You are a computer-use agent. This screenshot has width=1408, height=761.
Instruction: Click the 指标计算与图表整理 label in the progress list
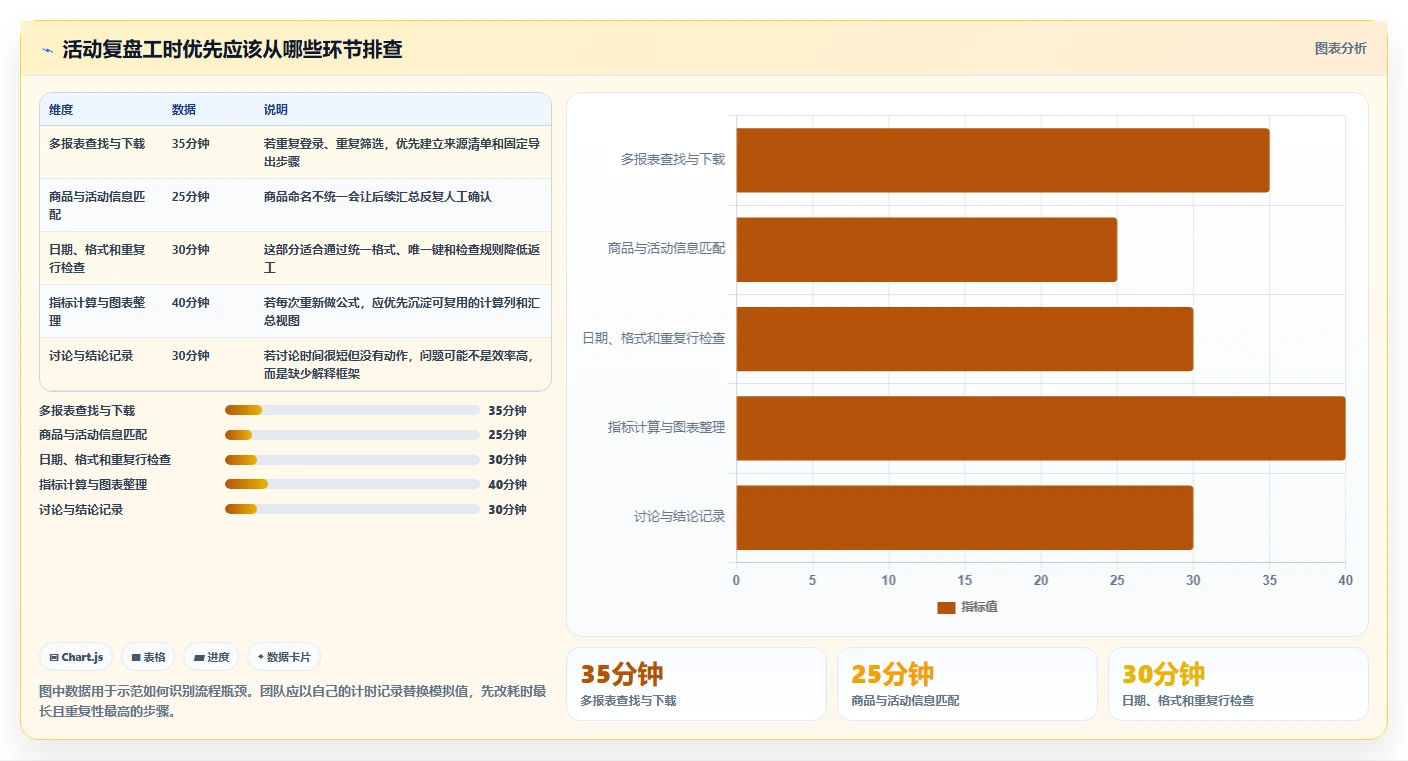coord(93,485)
